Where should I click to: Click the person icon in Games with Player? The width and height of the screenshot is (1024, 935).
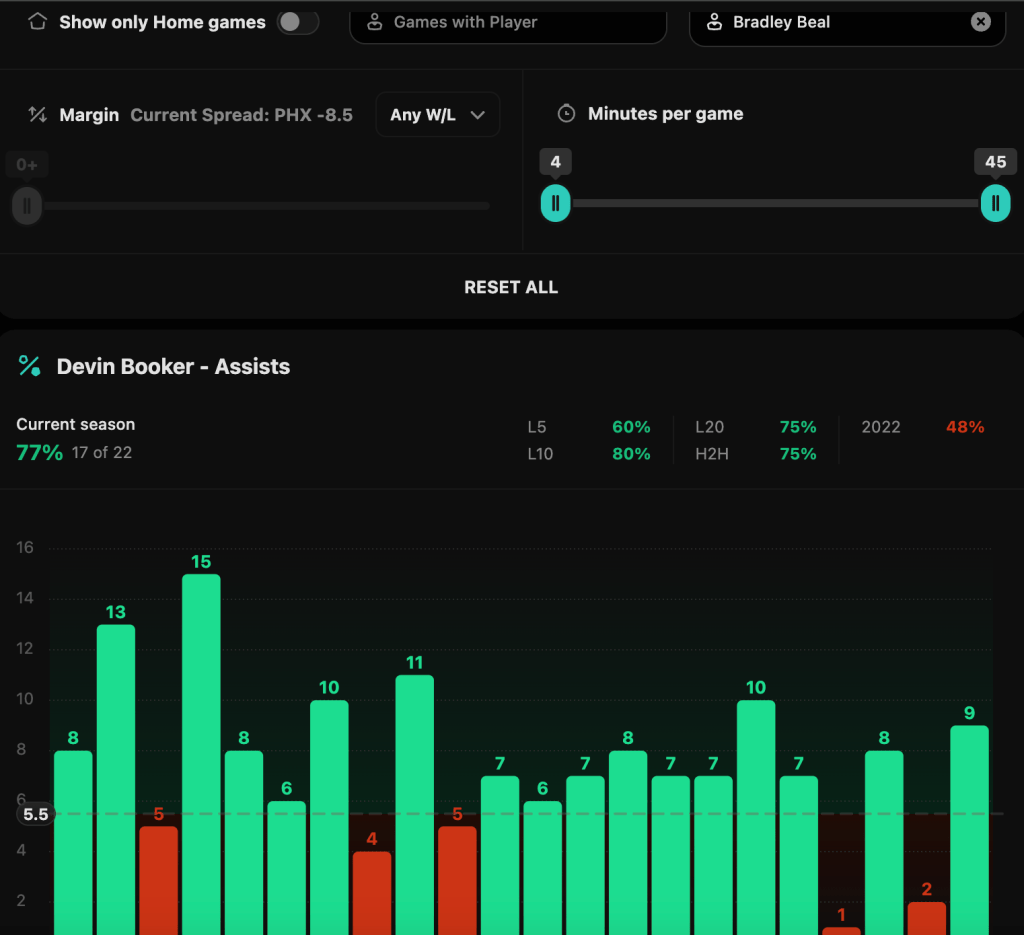click(x=375, y=22)
